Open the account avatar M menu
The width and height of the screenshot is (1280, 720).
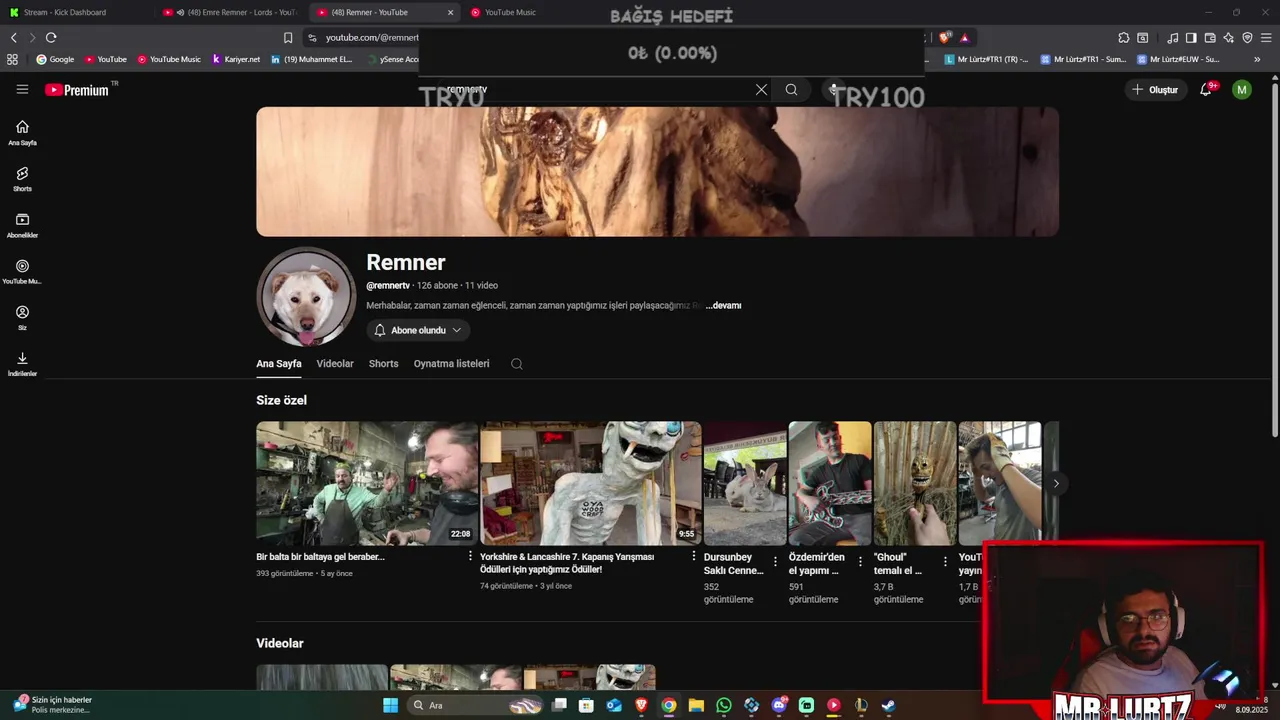point(1242,90)
